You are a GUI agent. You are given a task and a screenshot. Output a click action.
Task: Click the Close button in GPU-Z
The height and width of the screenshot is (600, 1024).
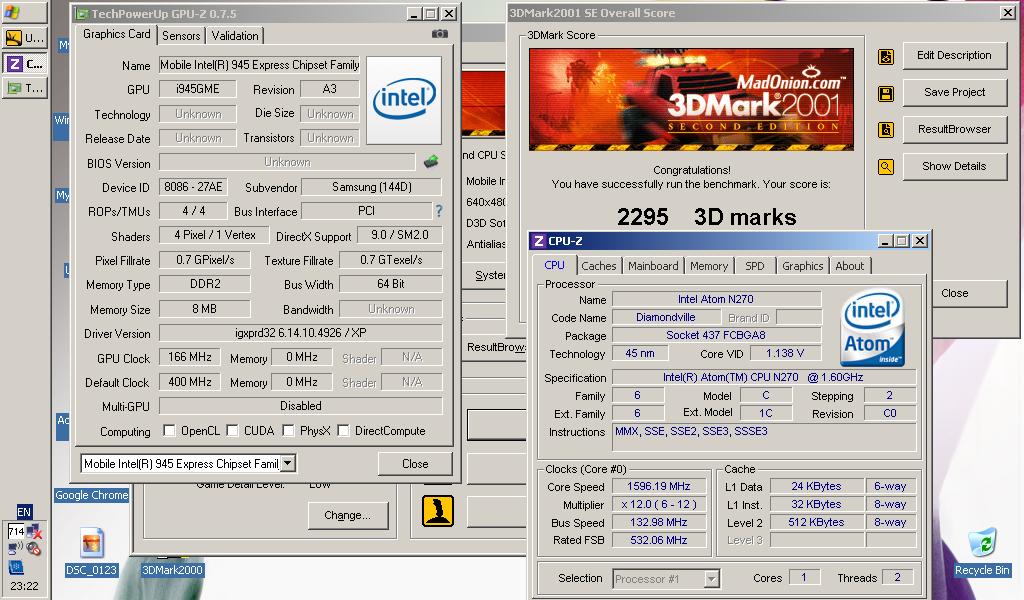[x=415, y=464]
